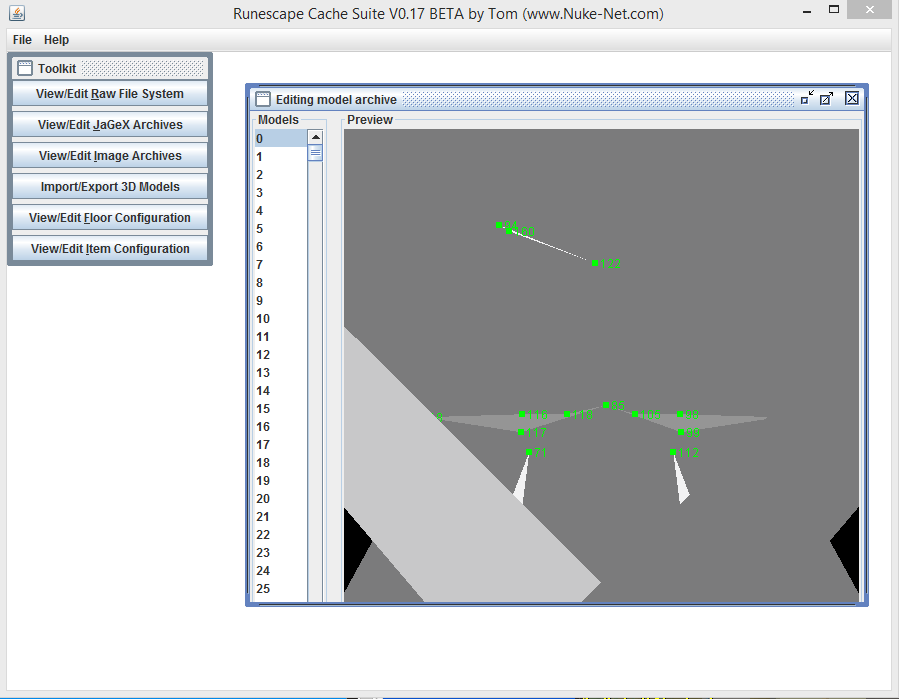Select model 12 in Models list
Image resolution: width=899 pixels, height=699 pixels.
pyautogui.click(x=281, y=354)
